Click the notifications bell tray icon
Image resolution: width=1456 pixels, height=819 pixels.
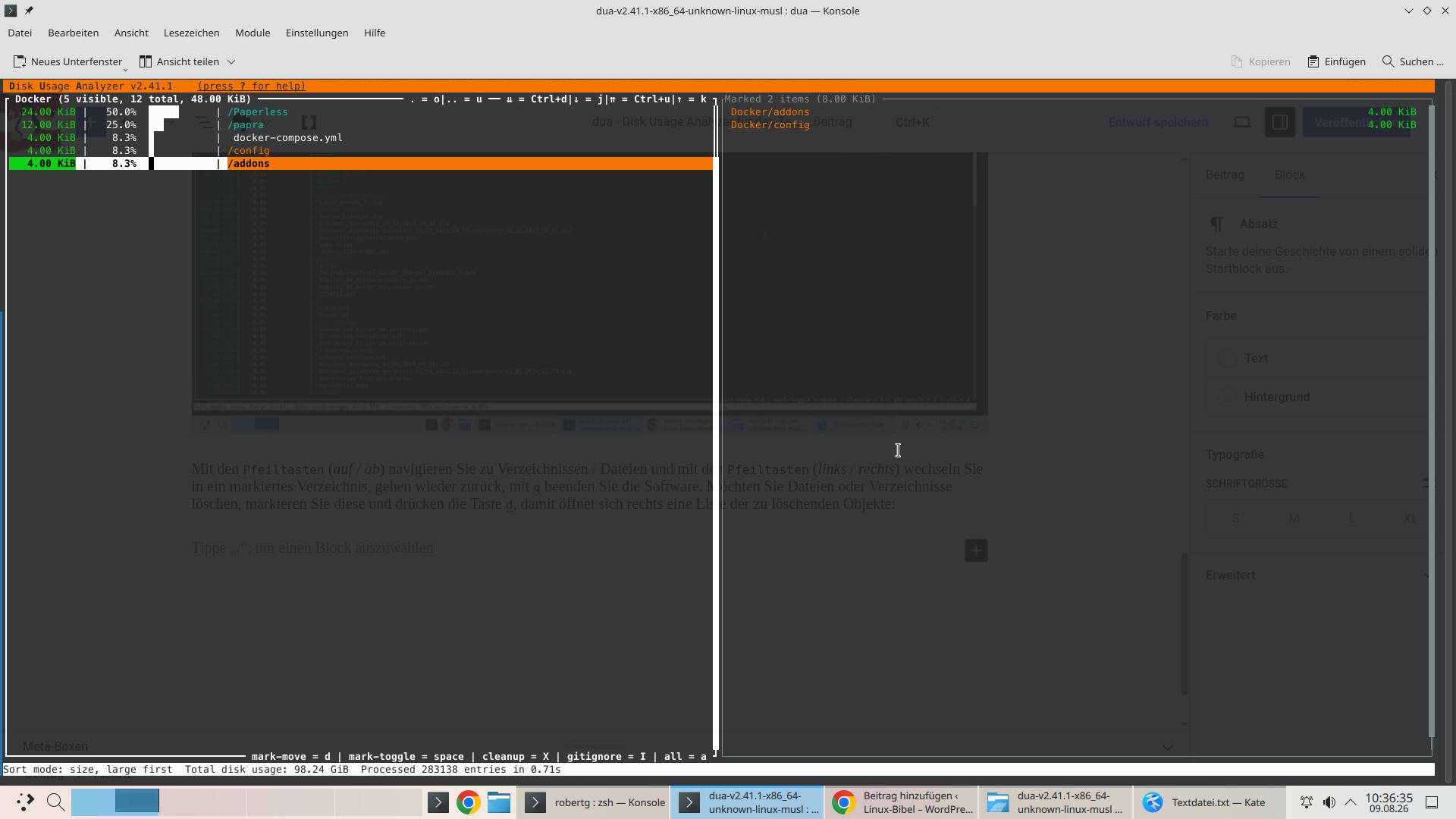pyautogui.click(x=1307, y=802)
